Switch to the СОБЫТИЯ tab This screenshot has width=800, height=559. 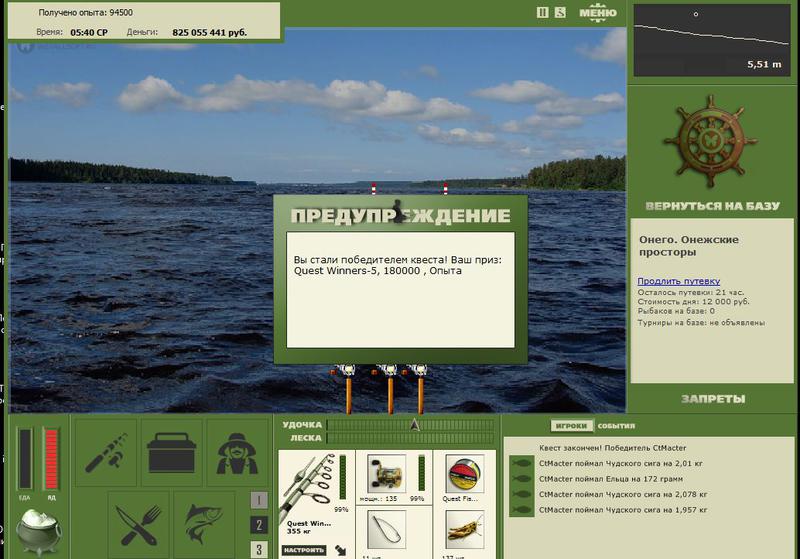(616, 425)
